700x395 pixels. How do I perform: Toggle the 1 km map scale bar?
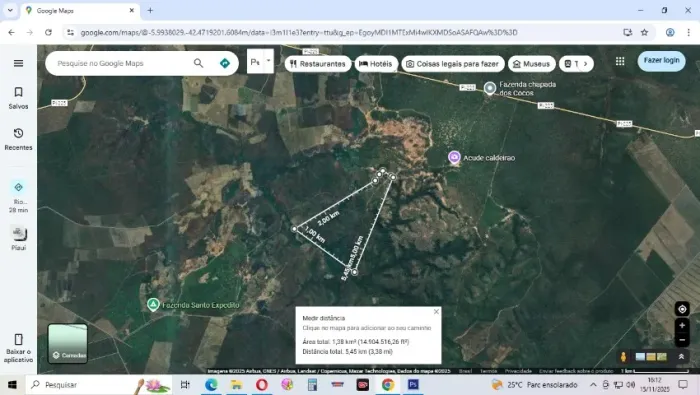655,371
